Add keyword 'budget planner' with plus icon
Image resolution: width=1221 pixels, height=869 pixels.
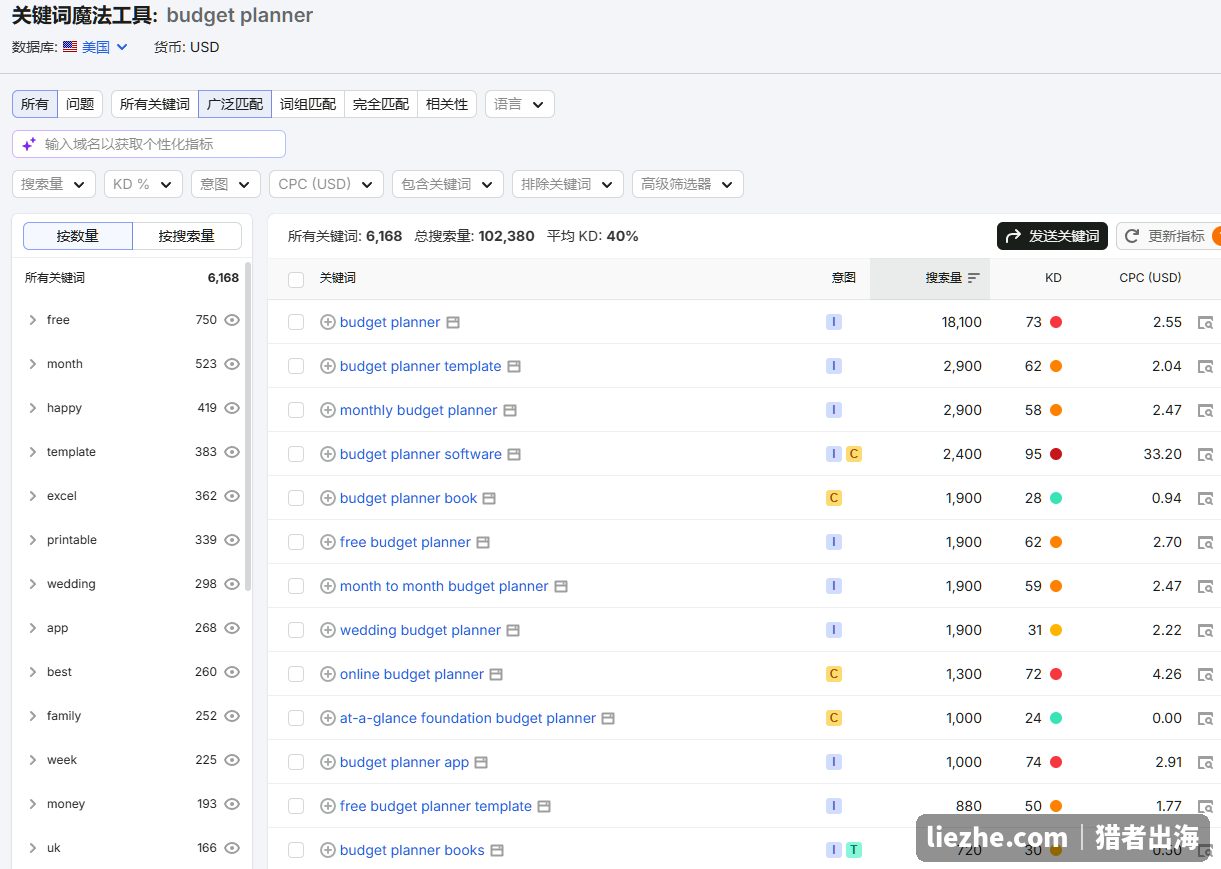click(327, 322)
